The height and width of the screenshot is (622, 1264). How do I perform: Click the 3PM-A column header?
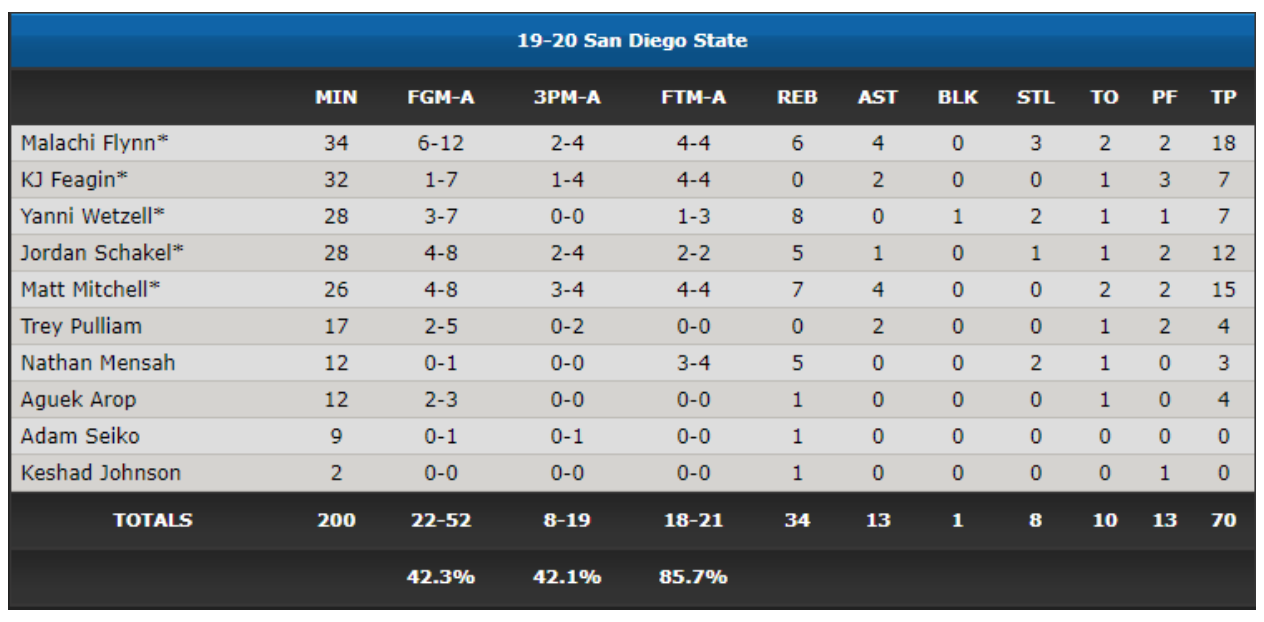tap(567, 97)
